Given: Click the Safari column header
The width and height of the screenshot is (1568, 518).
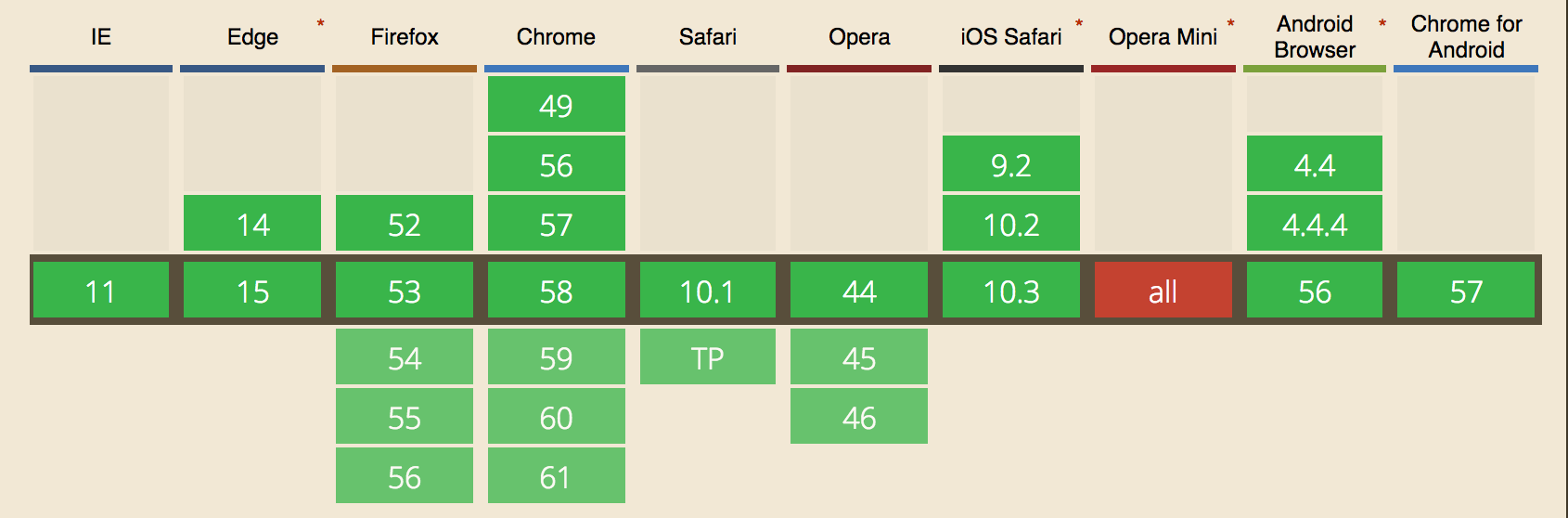Looking at the screenshot, I should tap(708, 37).
